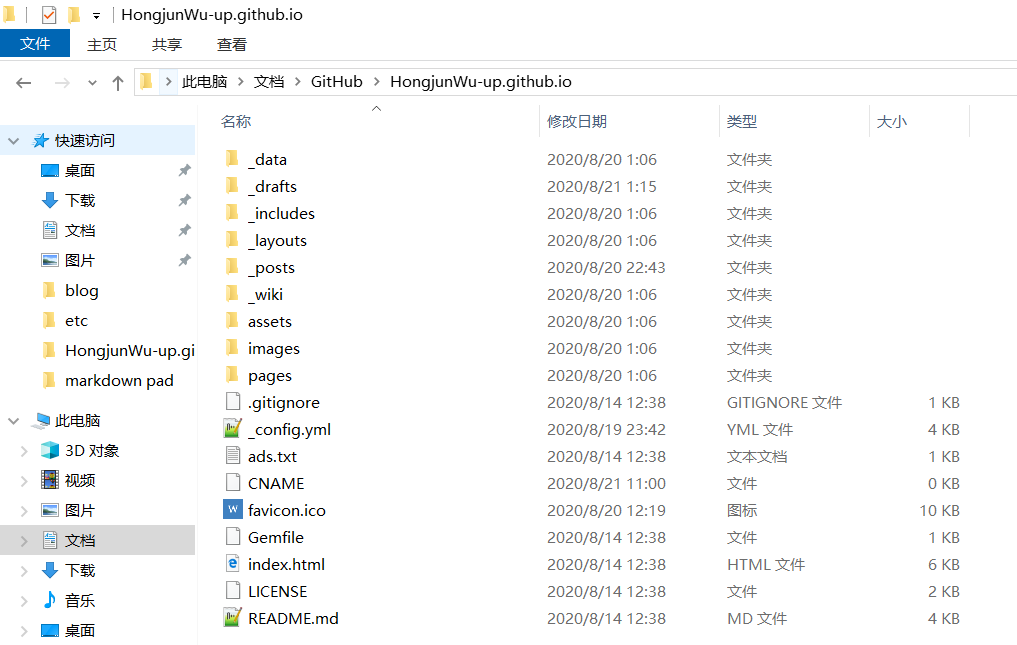Viewport: 1017px width, 645px height.
Task: Open quick access toolbar customize dropdown
Action: [96, 16]
